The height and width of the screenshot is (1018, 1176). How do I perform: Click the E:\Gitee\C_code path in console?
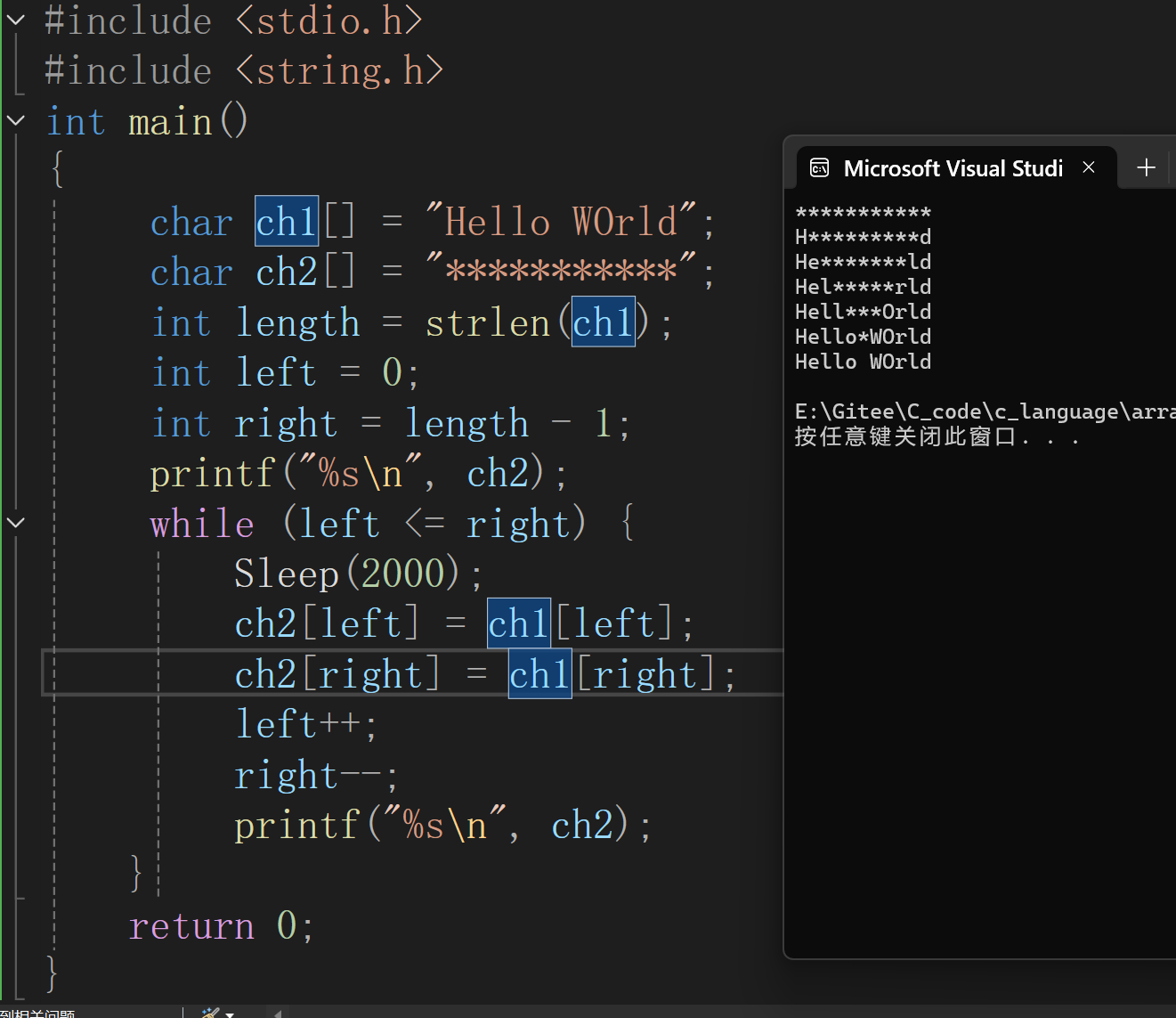(985, 411)
